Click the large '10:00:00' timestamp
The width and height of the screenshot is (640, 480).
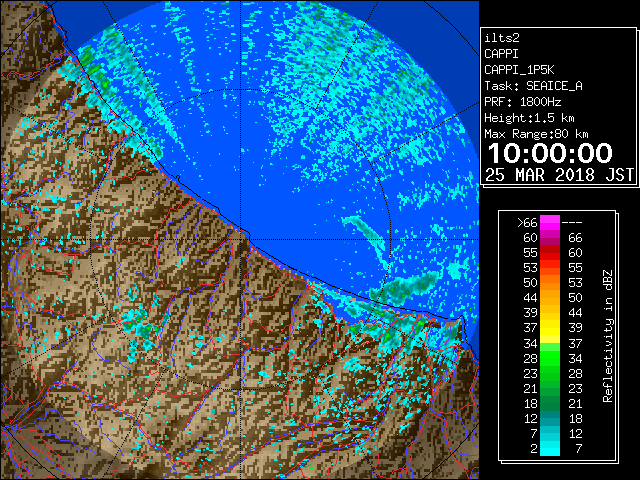coord(550,153)
